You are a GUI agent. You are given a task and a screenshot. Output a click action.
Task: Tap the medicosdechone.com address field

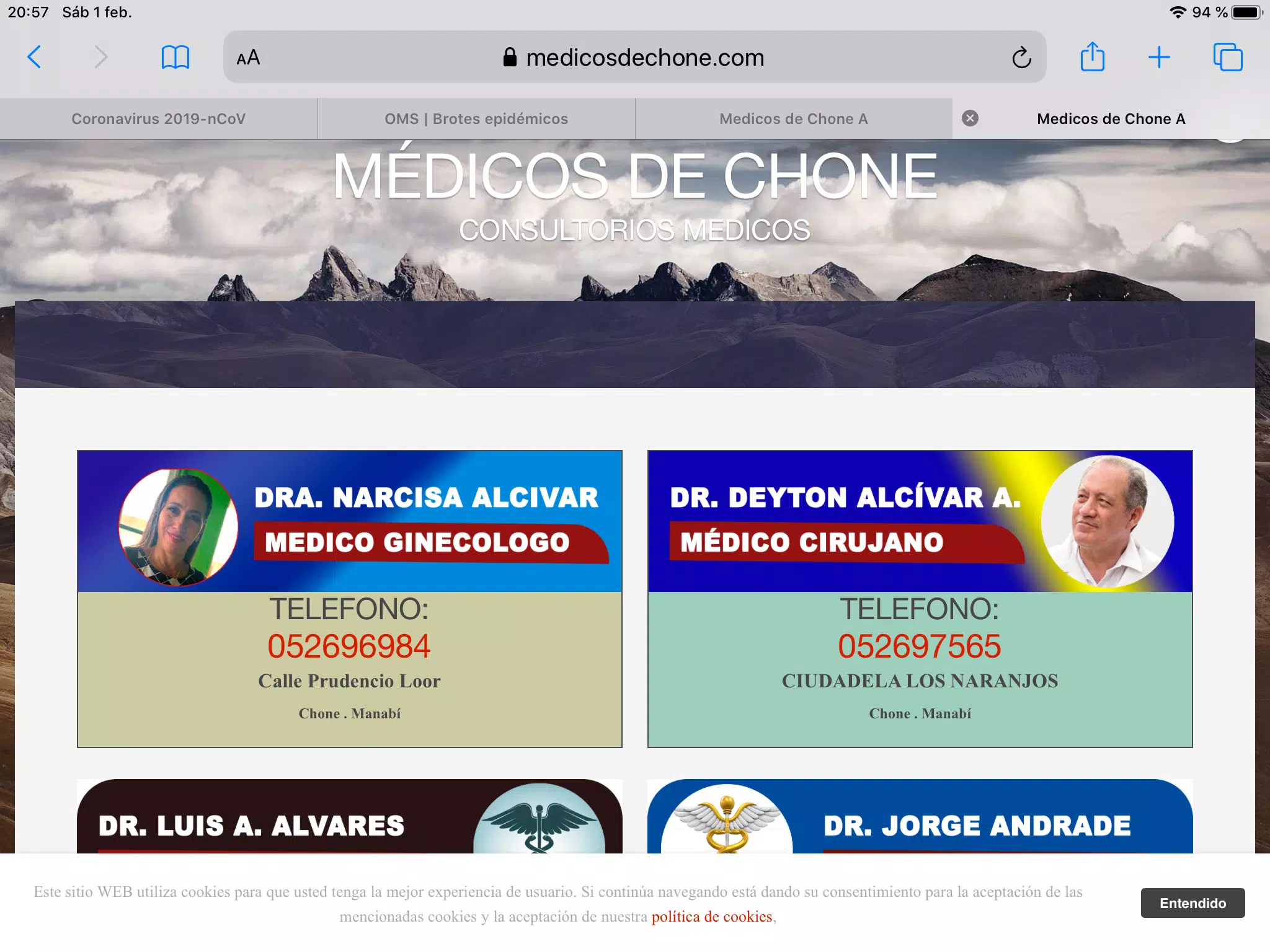click(634, 57)
